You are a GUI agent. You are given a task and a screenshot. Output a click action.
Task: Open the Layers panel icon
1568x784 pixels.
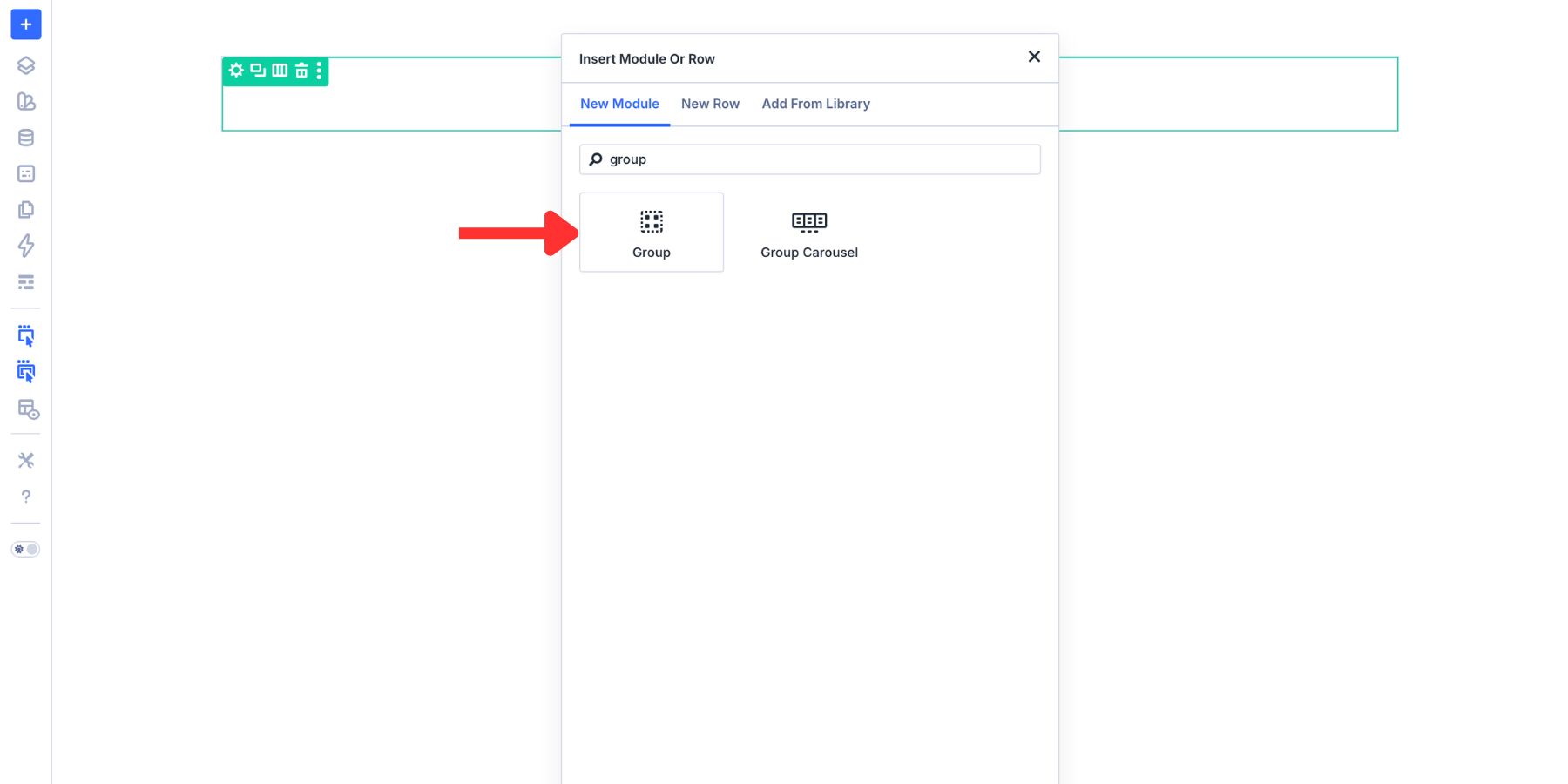click(26, 65)
